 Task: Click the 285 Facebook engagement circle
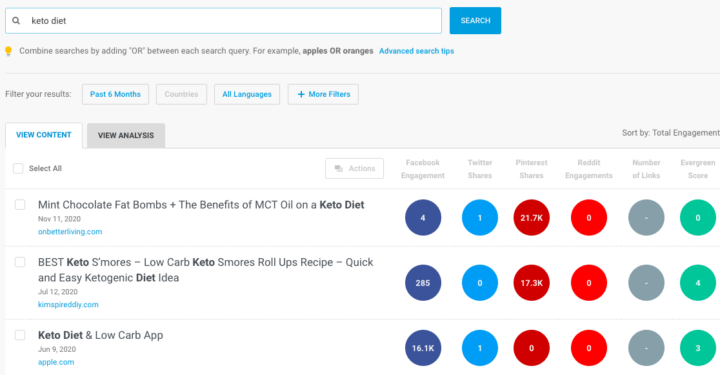423,283
